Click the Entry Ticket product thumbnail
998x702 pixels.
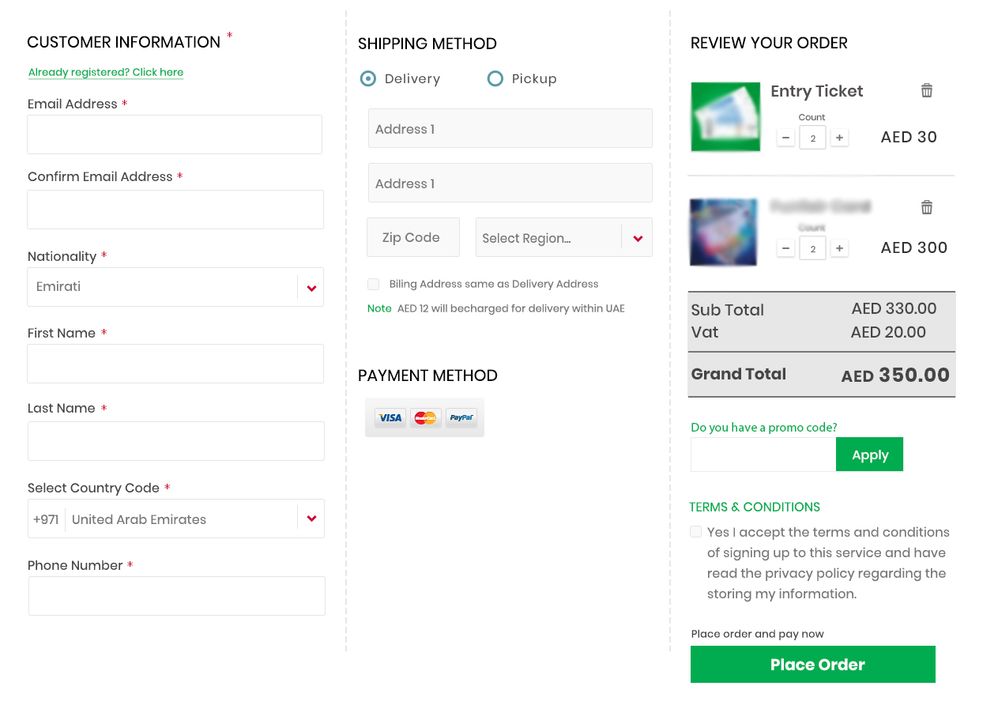pyautogui.click(x=725, y=116)
